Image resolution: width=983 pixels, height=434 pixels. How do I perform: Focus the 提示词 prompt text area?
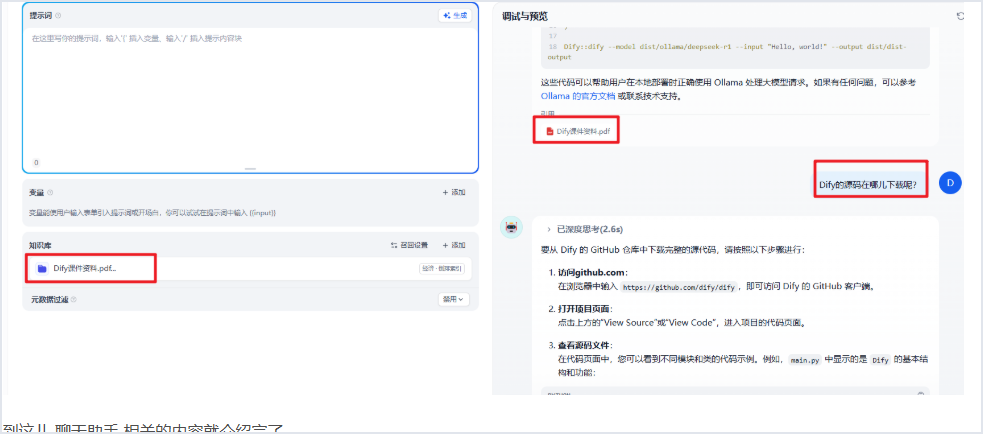pos(250,94)
